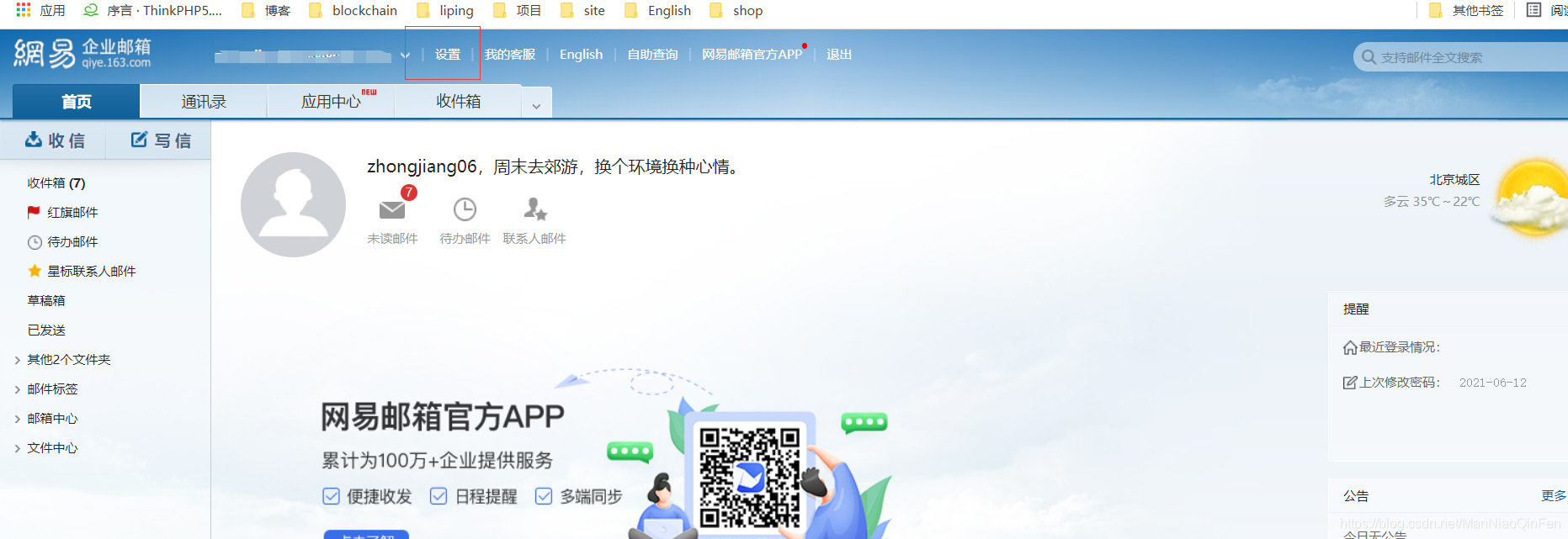Click the search magnifier icon
This screenshot has height=539, width=1568.
tap(1369, 57)
